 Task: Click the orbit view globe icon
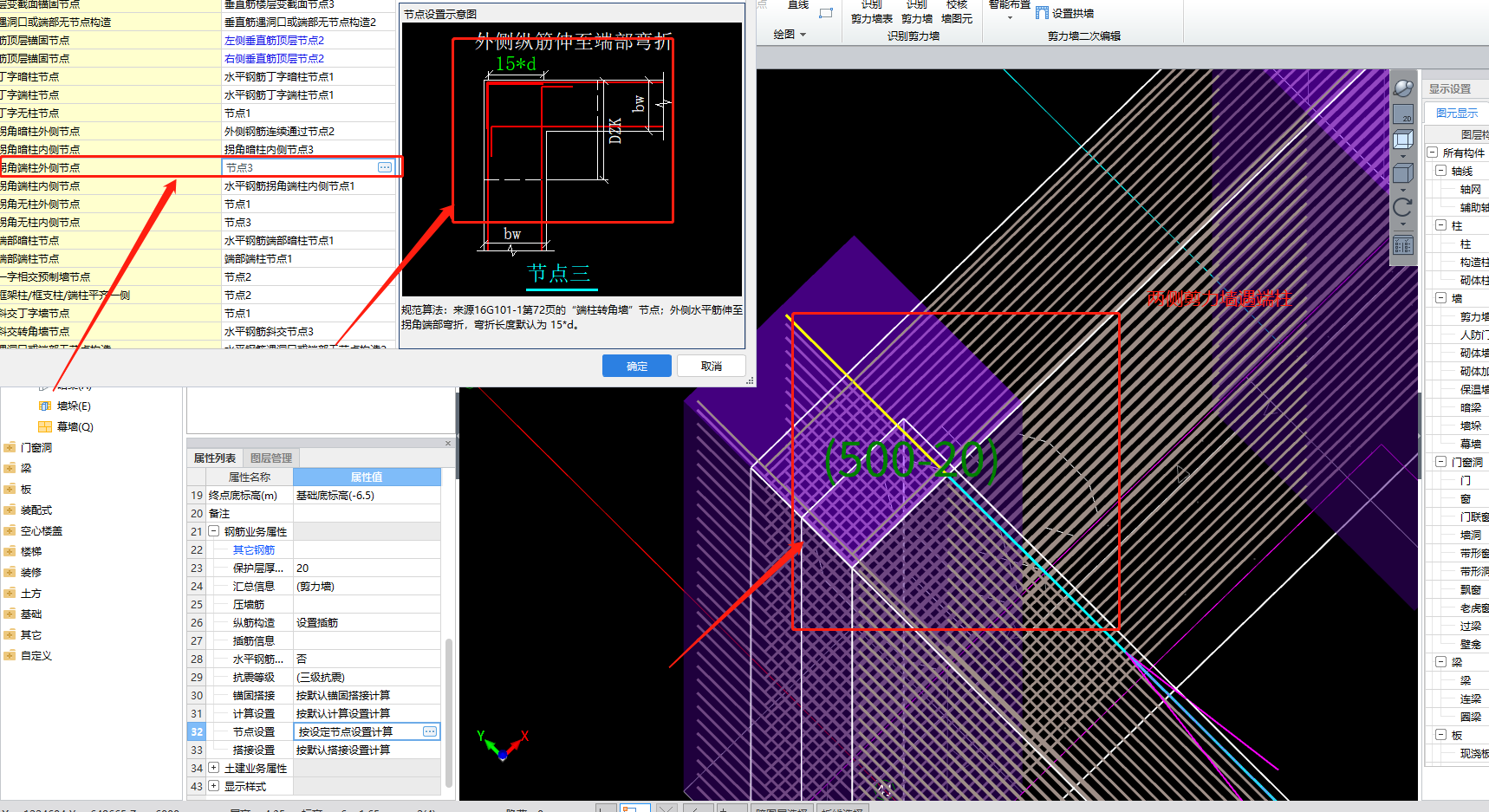[x=1403, y=88]
